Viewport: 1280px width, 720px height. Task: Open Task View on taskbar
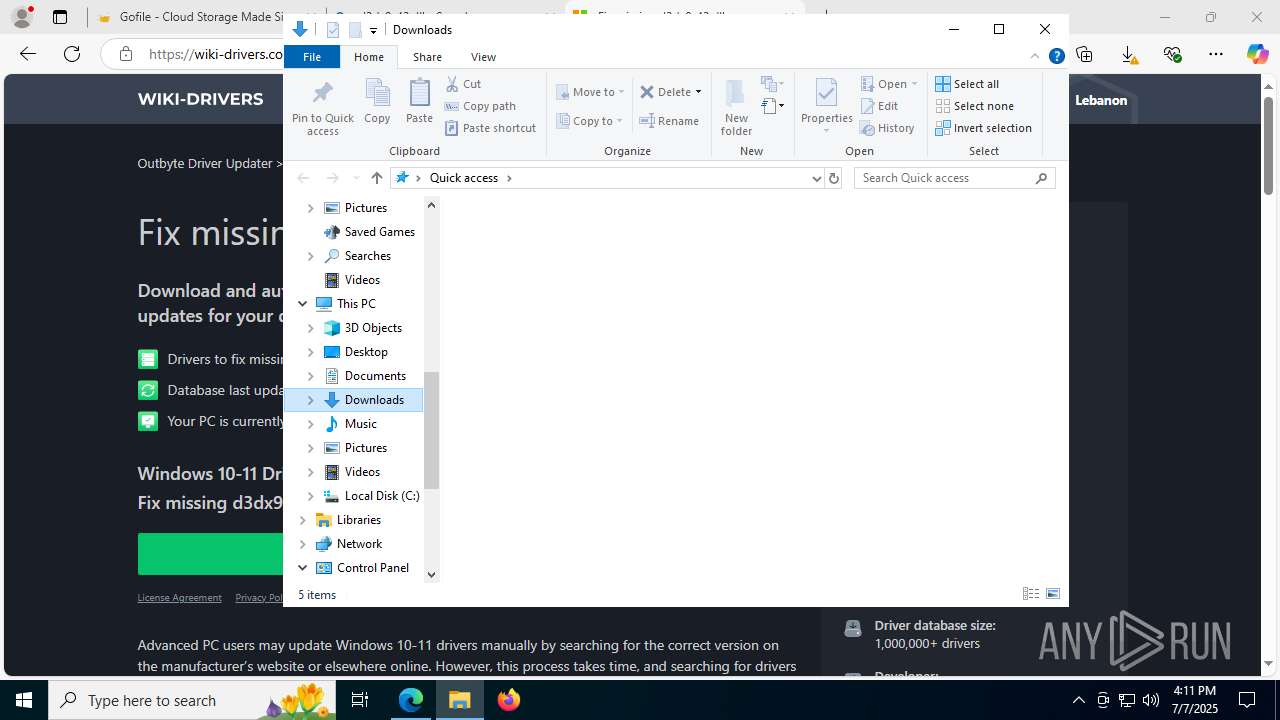pyautogui.click(x=360, y=700)
